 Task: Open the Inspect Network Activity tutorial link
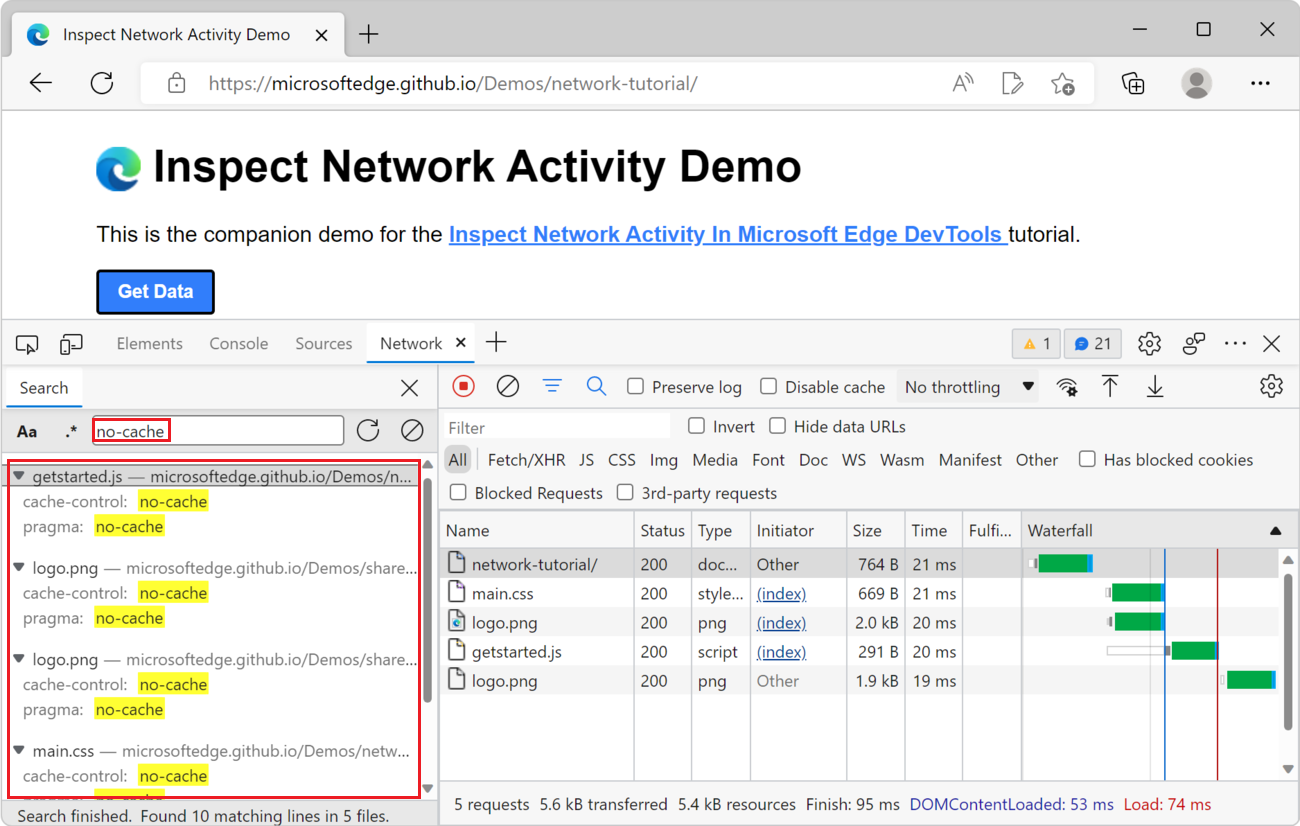pos(727,234)
